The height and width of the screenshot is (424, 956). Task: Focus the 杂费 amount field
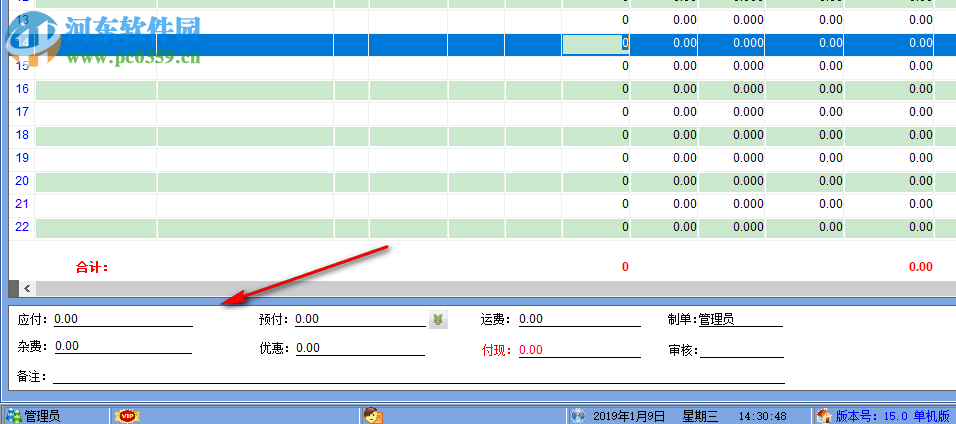point(123,346)
